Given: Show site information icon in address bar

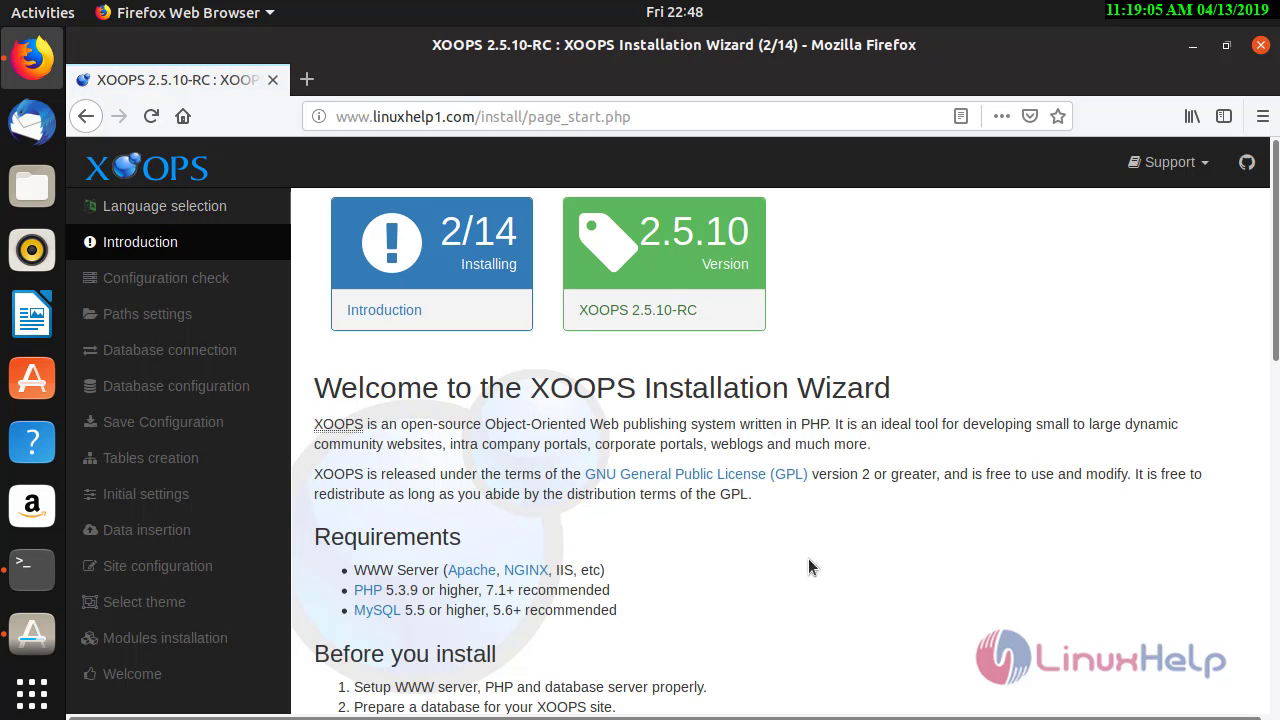Looking at the screenshot, I should pyautogui.click(x=319, y=116).
